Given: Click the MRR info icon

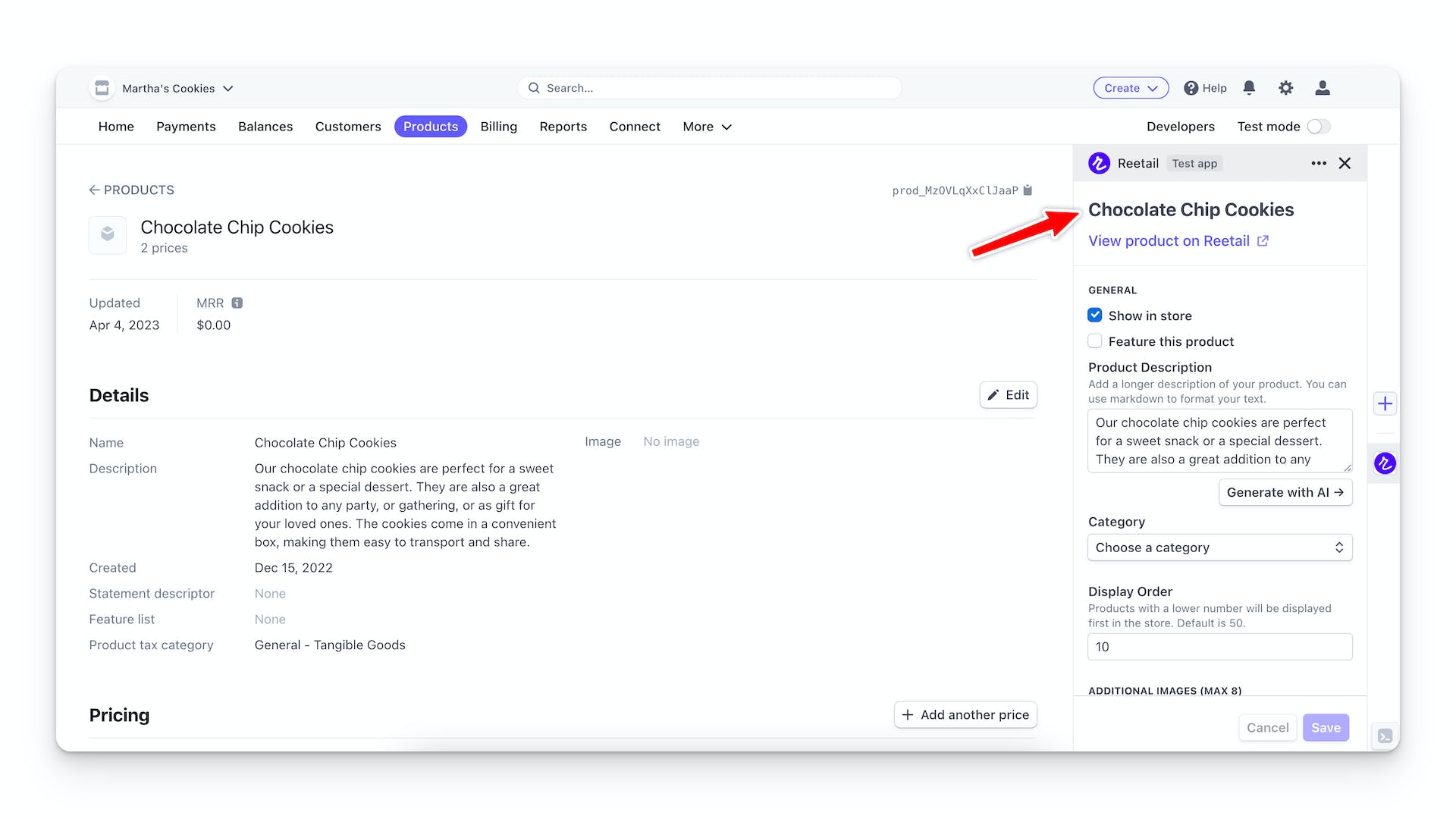Looking at the screenshot, I should point(237,303).
